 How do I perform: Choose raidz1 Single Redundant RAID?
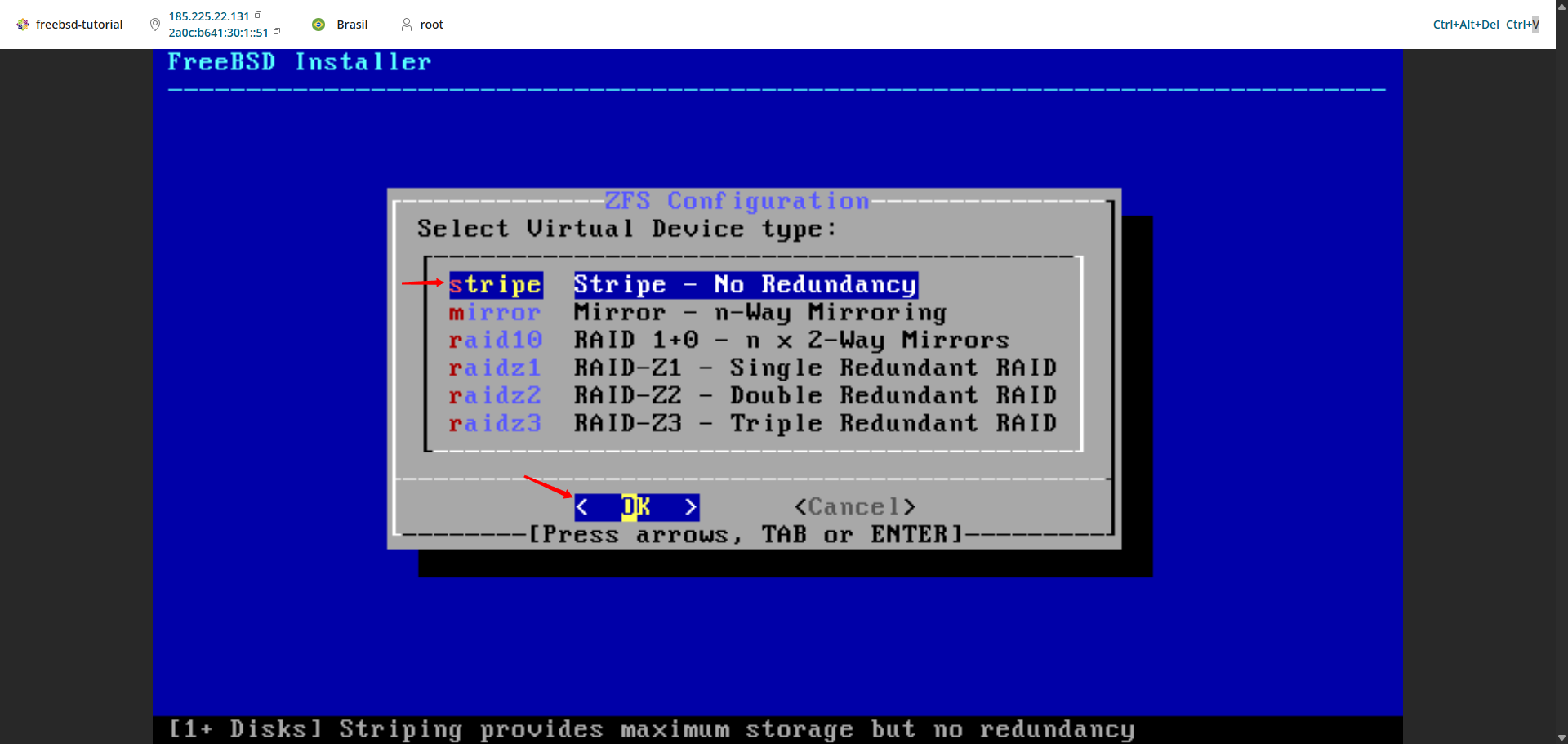pyautogui.click(x=753, y=368)
